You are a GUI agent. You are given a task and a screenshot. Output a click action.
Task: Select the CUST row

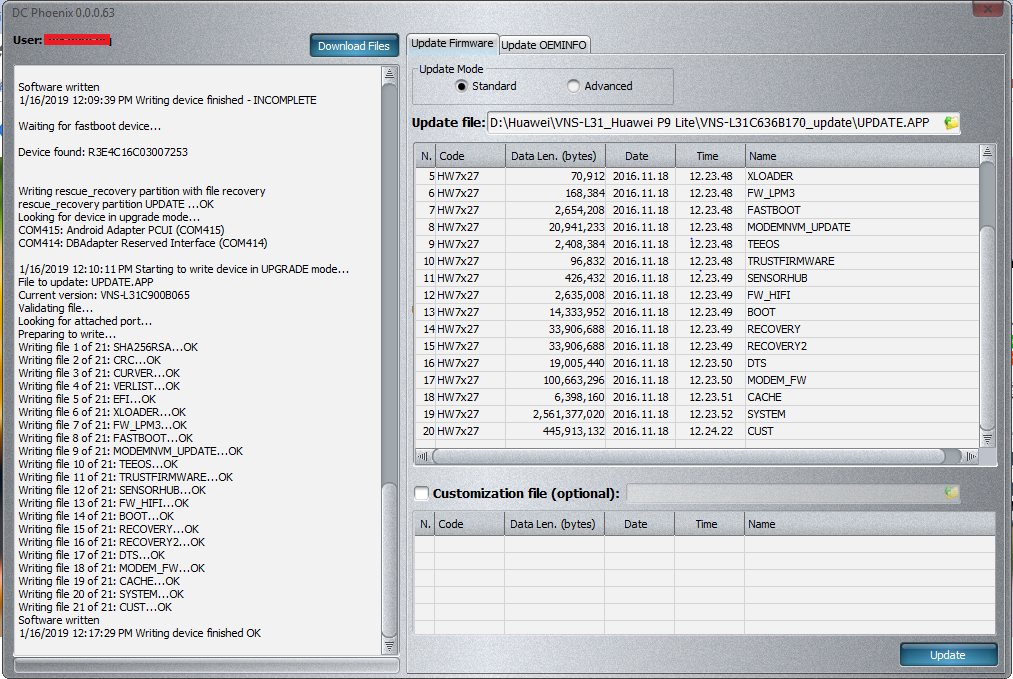tap(698, 431)
